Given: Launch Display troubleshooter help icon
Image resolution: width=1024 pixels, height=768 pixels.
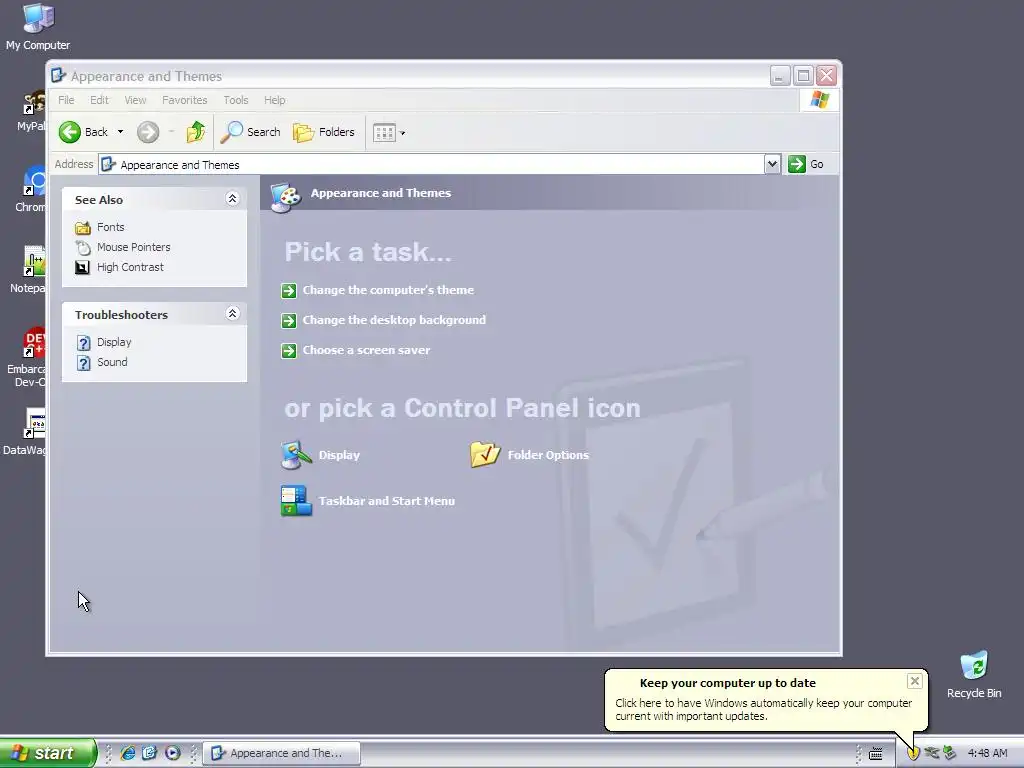Looking at the screenshot, I should (84, 343).
